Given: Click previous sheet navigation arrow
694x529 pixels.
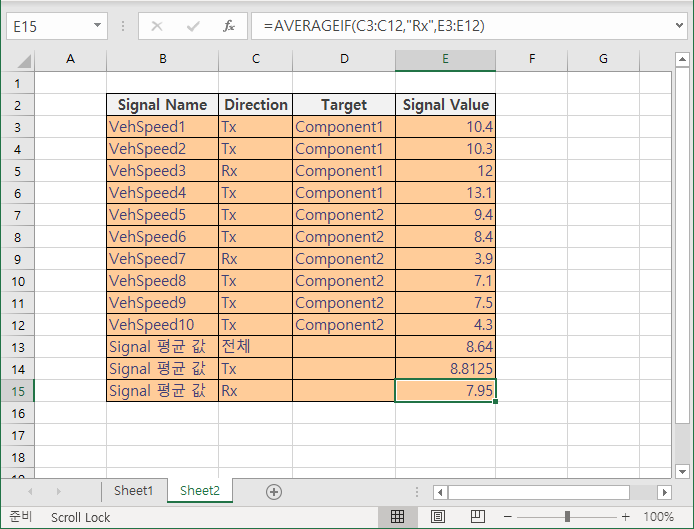Looking at the screenshot, I should [x=31, y=491].
